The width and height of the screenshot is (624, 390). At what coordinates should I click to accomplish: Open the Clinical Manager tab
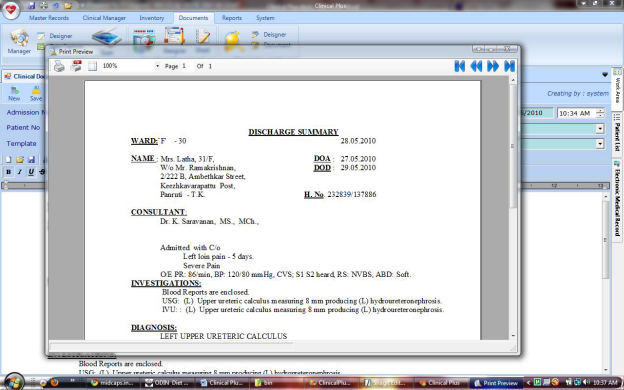(x=104, y=18)
